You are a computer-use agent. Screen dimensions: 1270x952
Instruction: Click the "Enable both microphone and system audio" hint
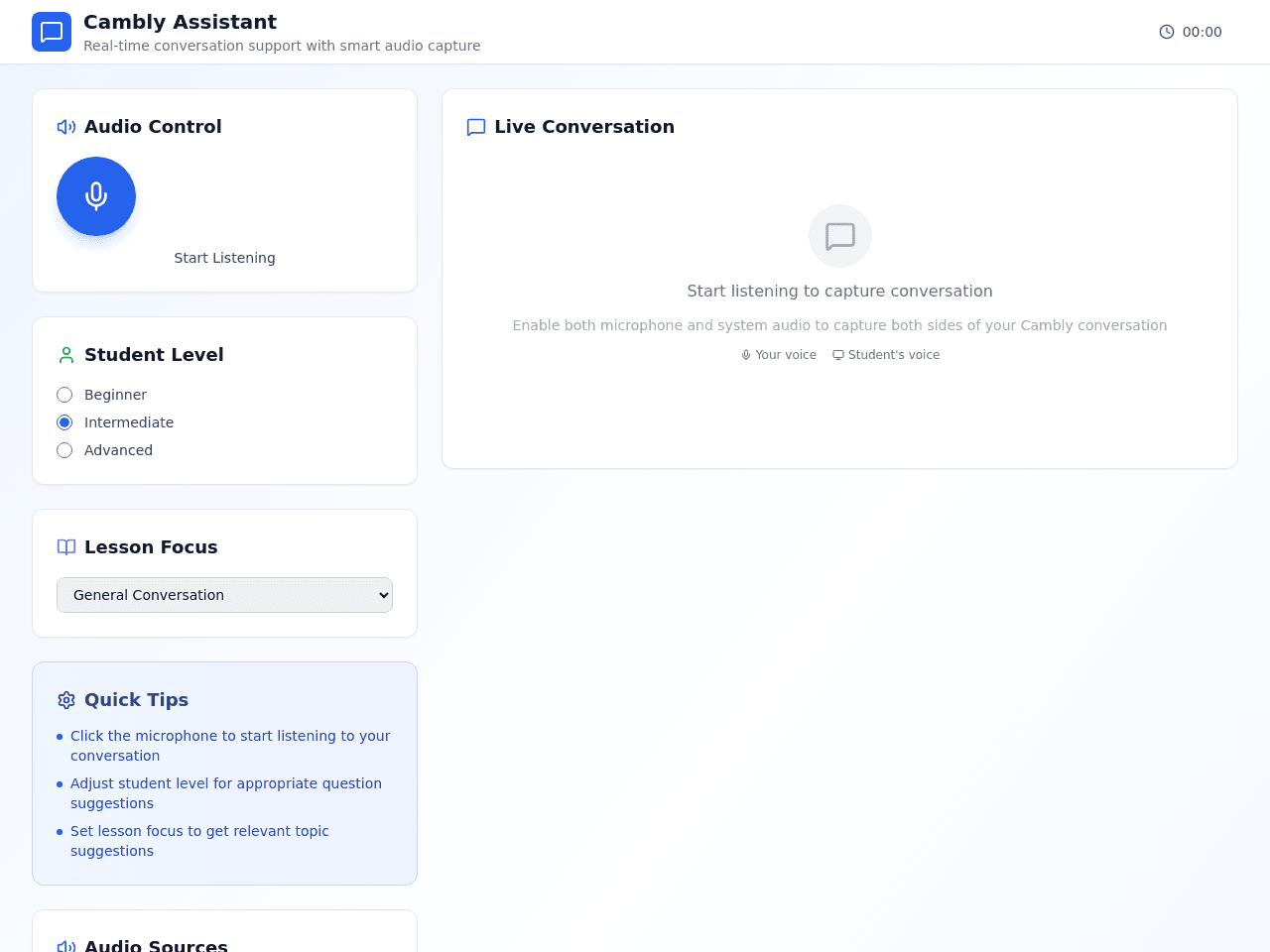click(x=840, y=325)
